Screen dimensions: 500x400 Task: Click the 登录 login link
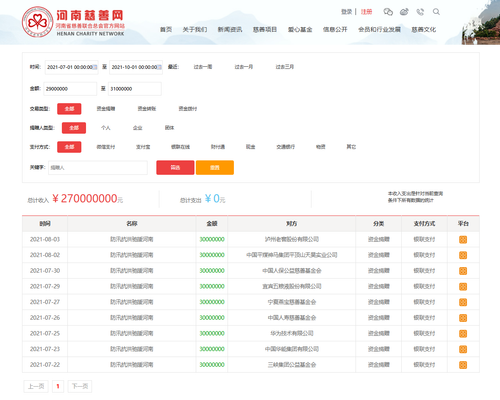click(347, 12)
